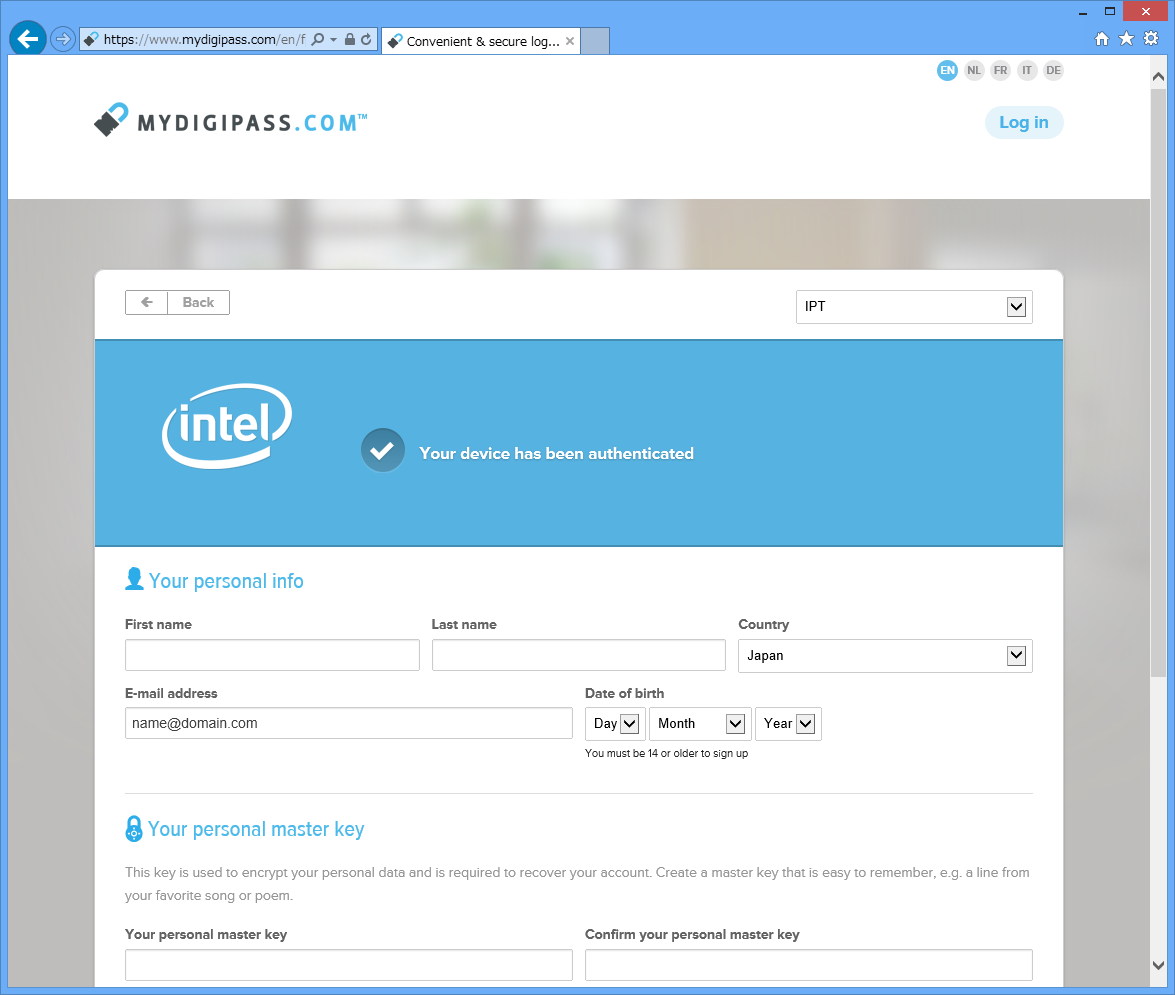Click the authenticated checkmark icon
This screenshot has width=1175, height=995.
click(382, 450)
